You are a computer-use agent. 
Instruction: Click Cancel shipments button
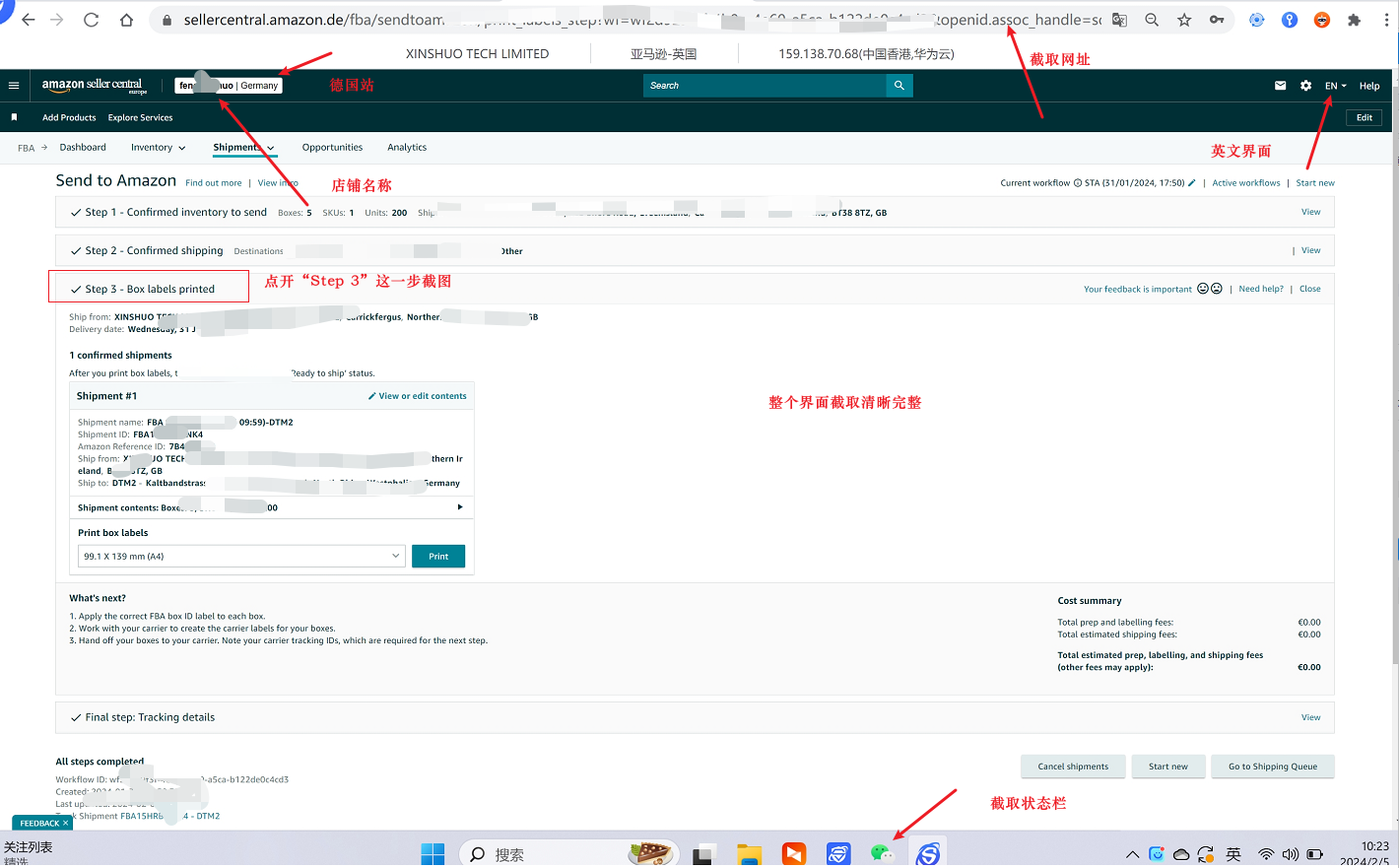tap(1073, 767)
